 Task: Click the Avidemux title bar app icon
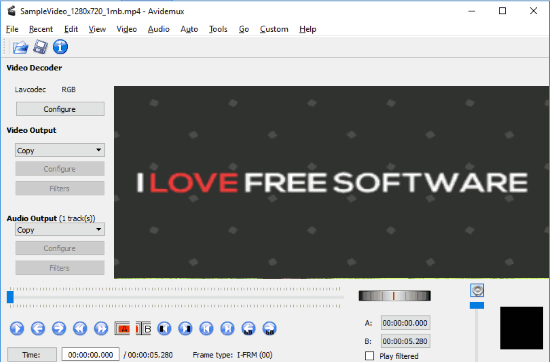pyautogui.click(x=11, y=11)
